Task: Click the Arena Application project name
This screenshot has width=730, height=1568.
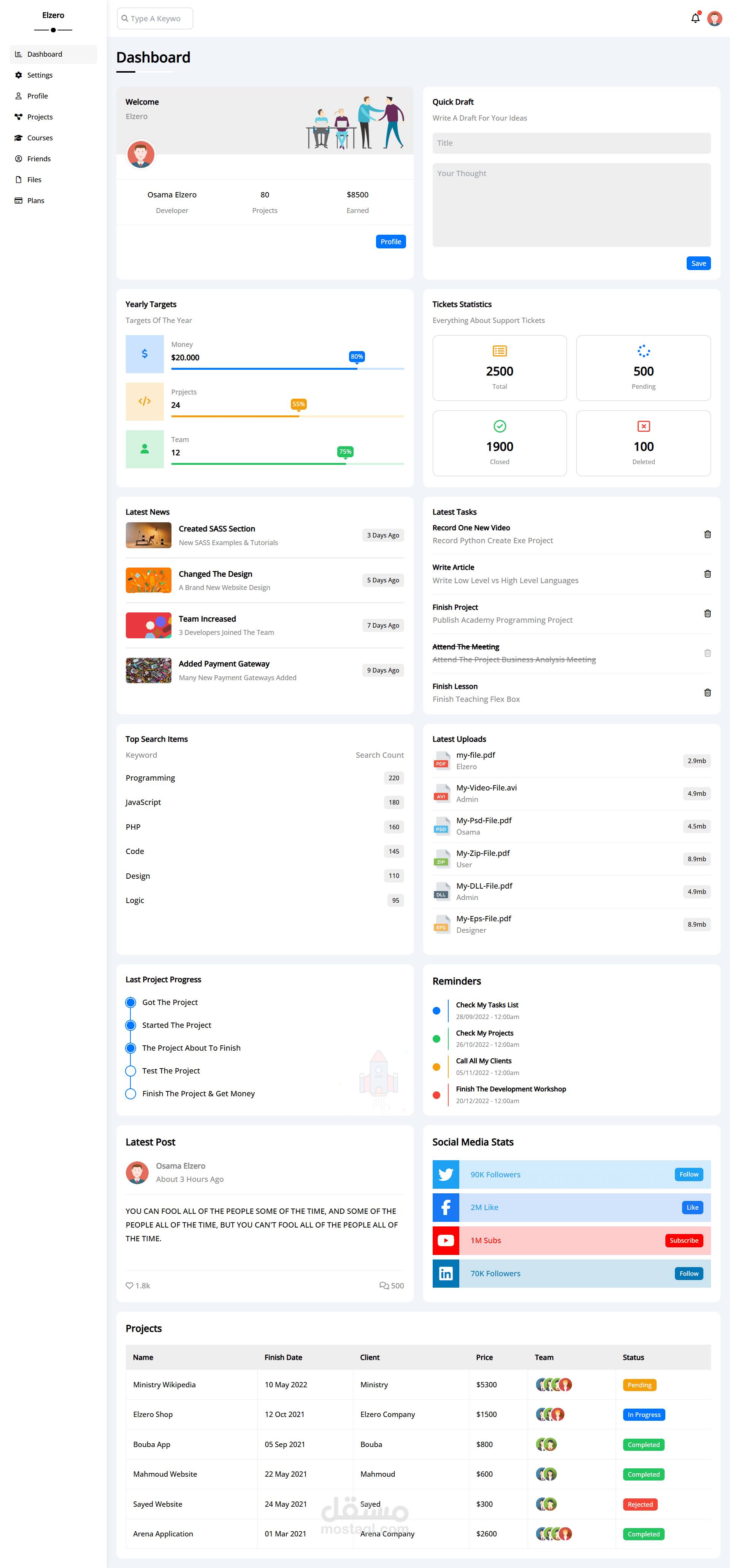Action: click(163, 1534)
